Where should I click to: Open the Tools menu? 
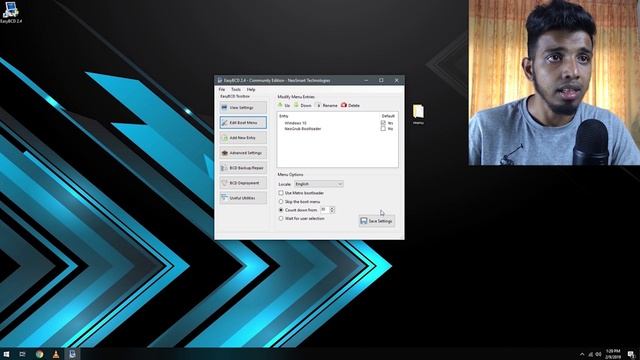point(236,89)
